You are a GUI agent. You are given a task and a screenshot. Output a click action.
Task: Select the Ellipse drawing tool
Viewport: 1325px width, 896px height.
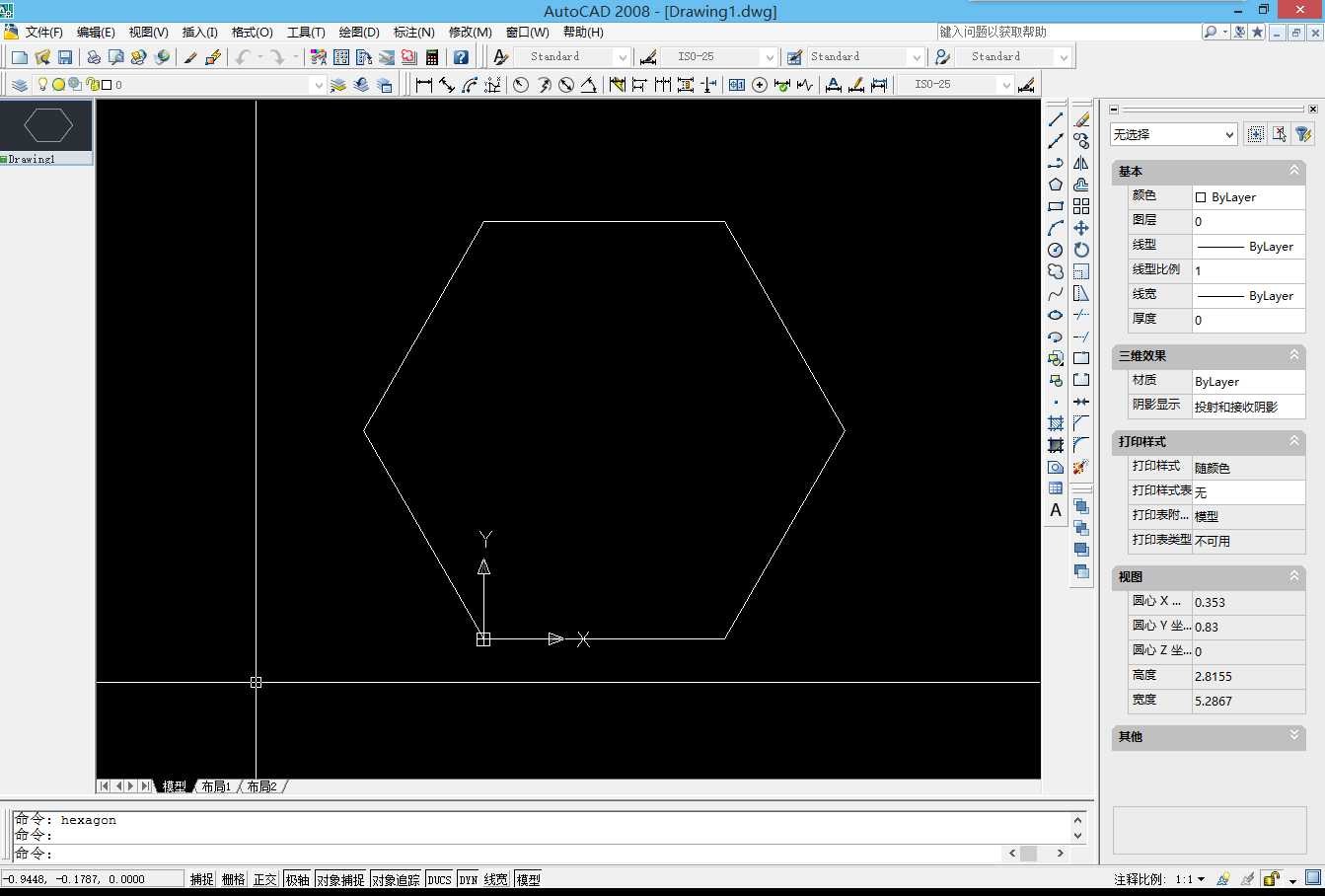coord(1056,315)
